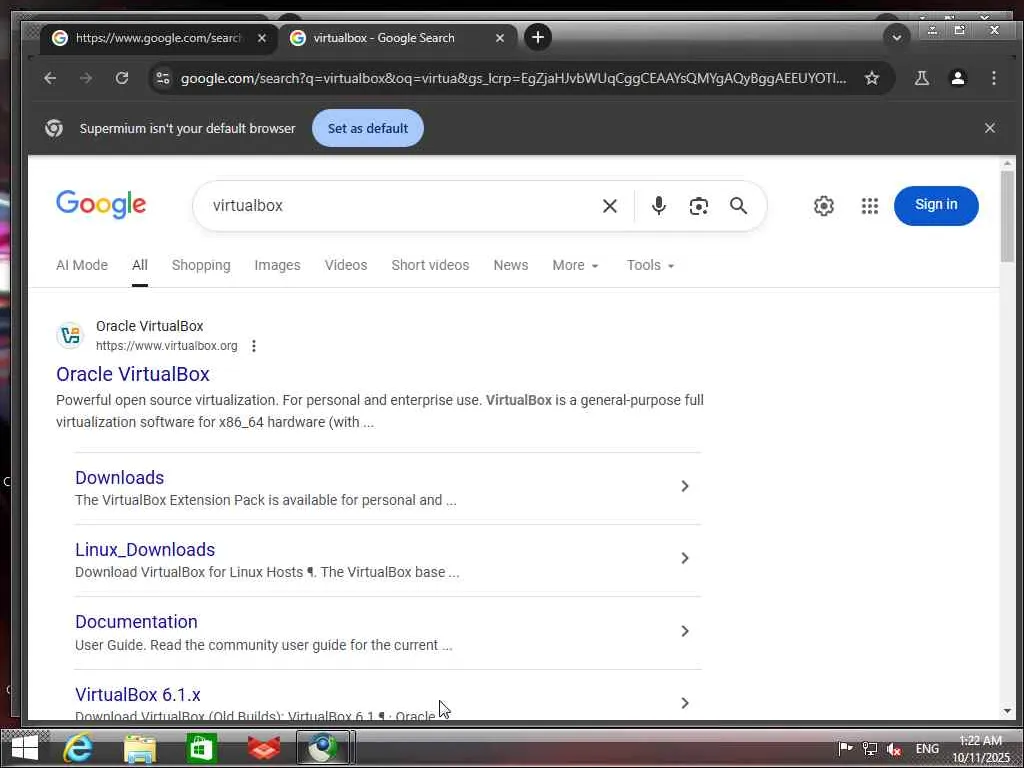Open the Windows Start button
Viewport: 1024px width, 768px height.
click(25, 748)
